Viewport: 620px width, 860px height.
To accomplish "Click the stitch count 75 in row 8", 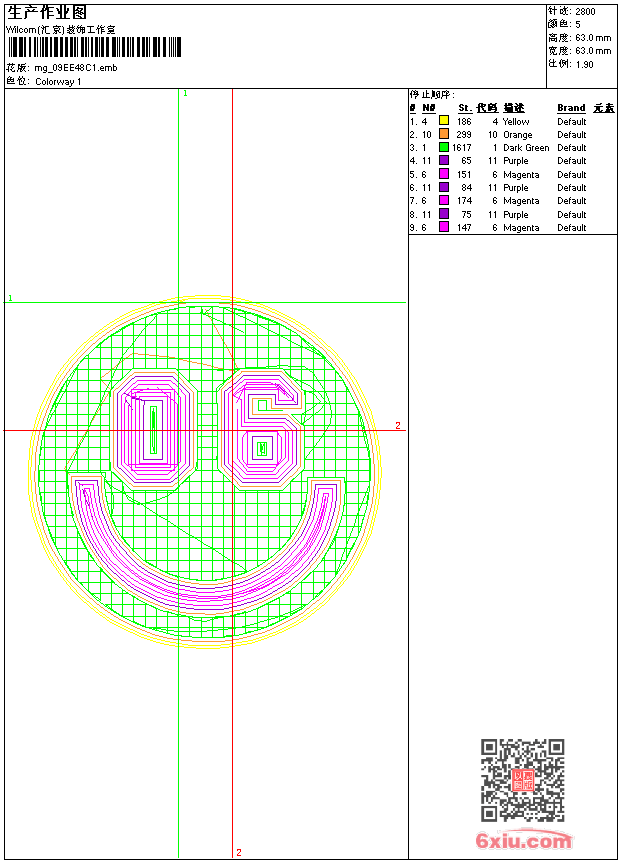I will pos(466,214).
